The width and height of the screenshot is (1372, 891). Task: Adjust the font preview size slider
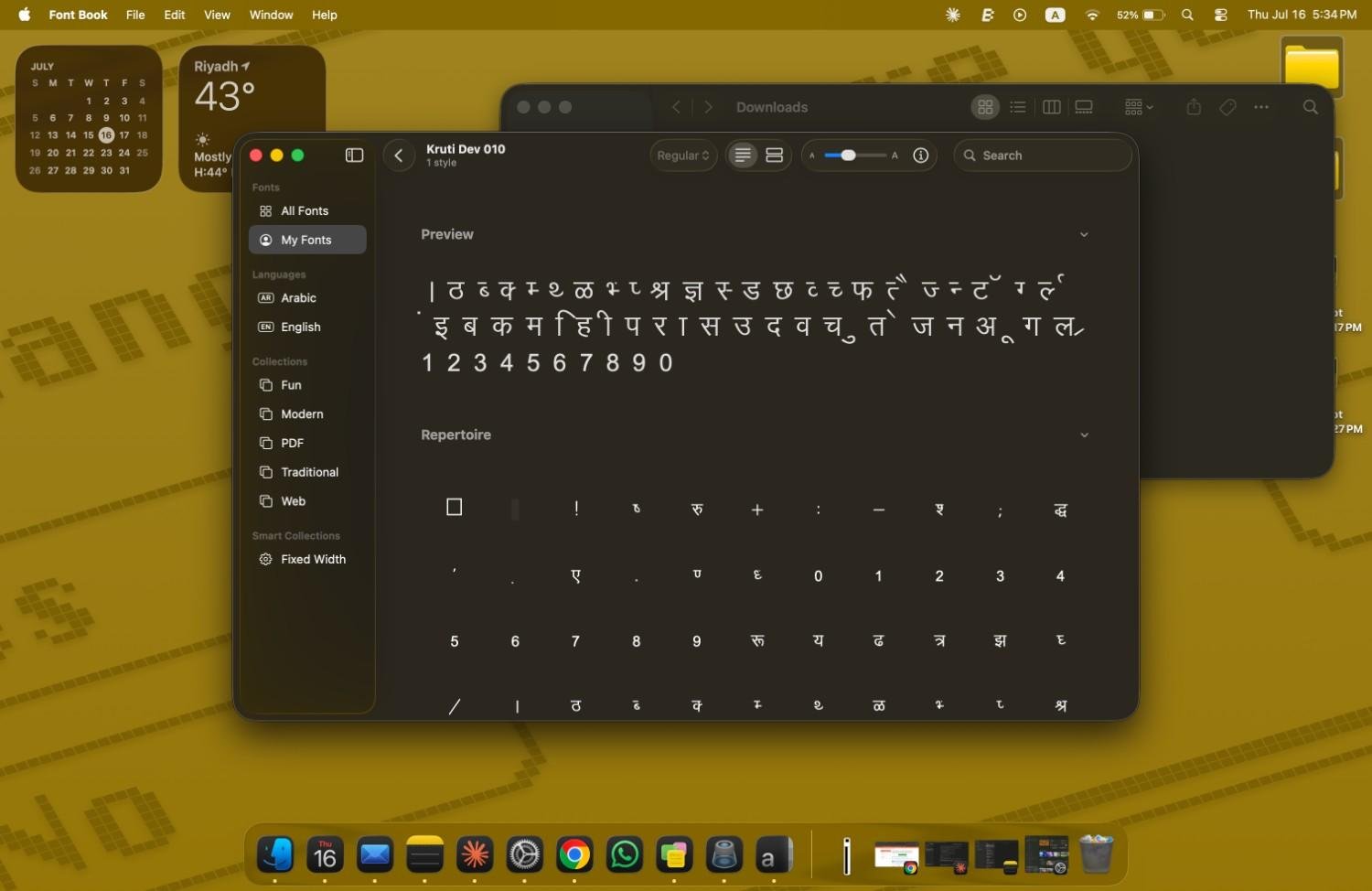[854, 156]
